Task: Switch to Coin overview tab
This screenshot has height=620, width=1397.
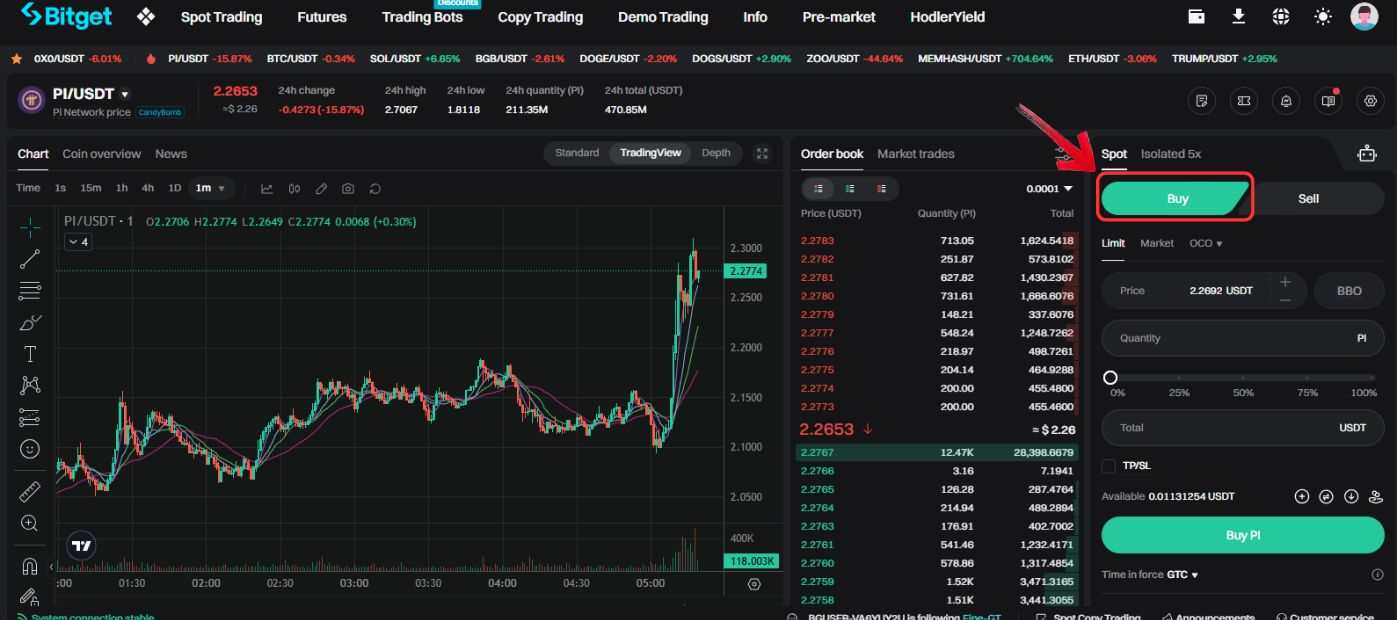Action: coord(101,153)
